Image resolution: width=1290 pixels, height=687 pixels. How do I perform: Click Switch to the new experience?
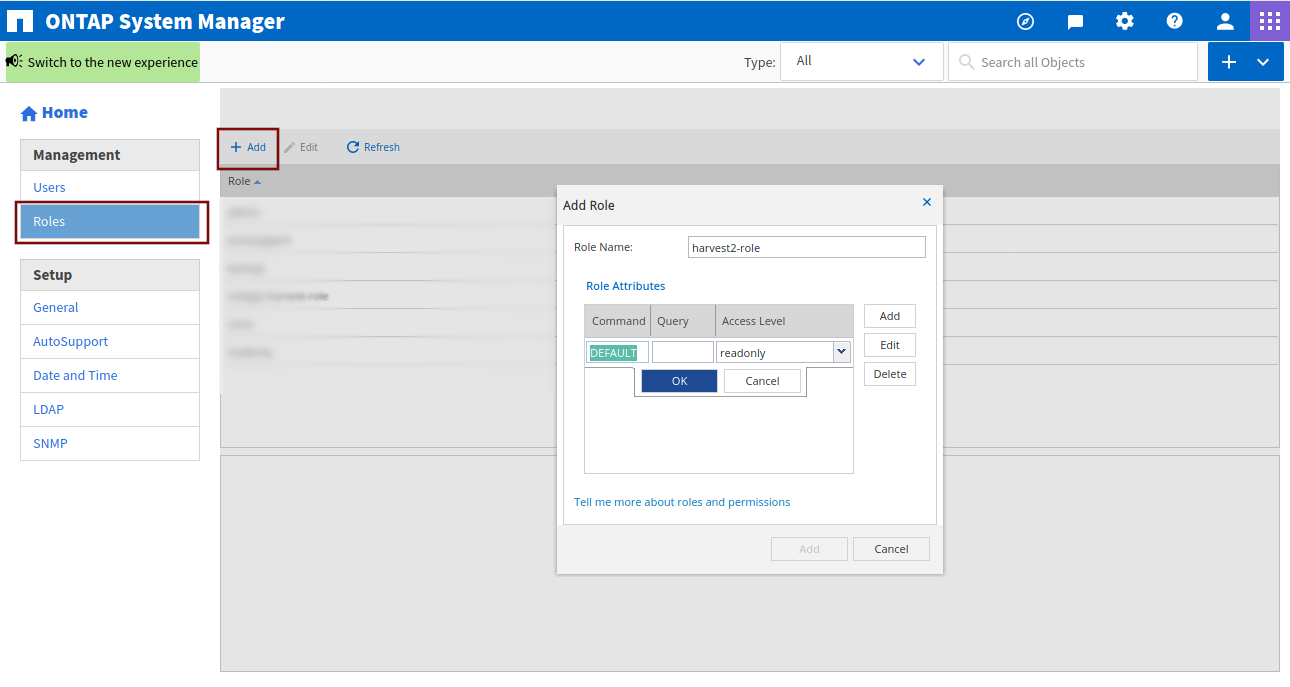[103, 62]
